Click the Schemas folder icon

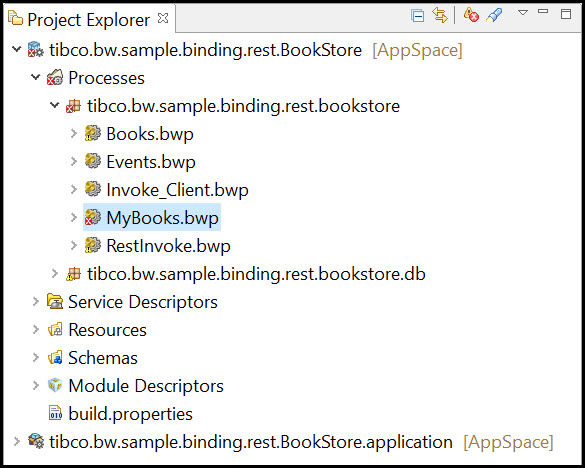[55, 358]
